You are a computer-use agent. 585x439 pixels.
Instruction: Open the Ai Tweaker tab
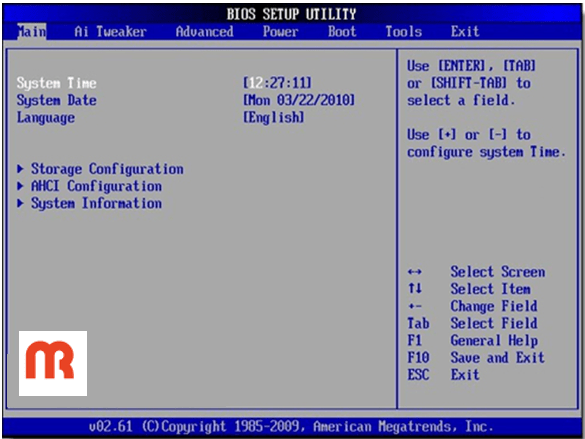pyautogui.click(x=110, y=32)
